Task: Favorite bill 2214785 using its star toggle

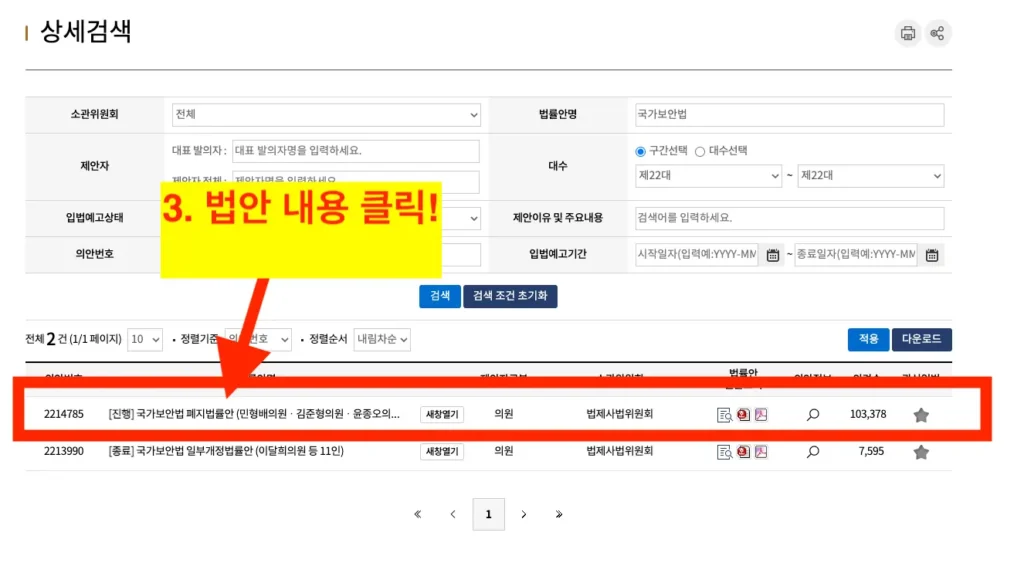Action: [x=919, y=414]
